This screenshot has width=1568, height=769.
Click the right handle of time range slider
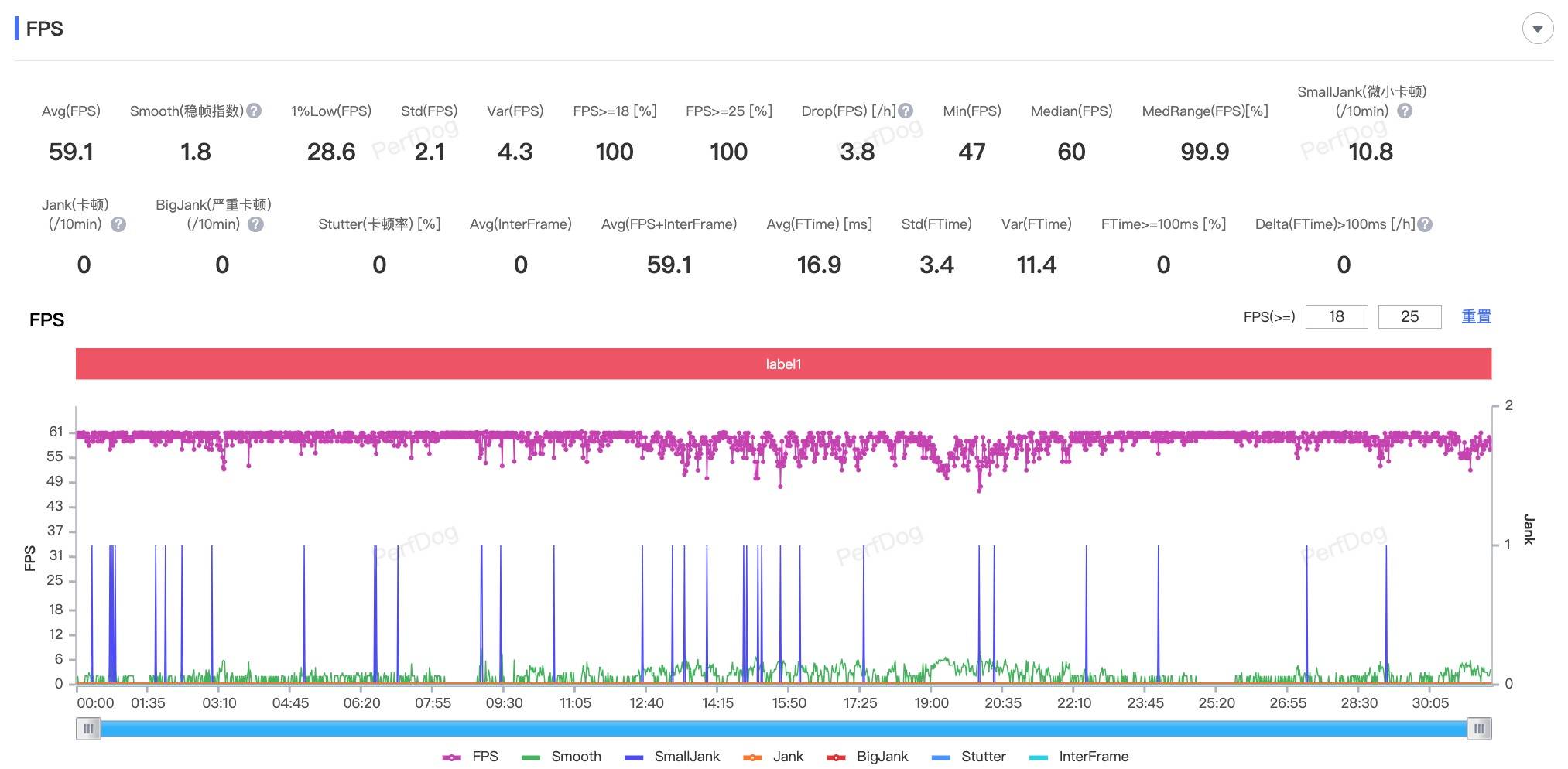tap(1479, 729)
